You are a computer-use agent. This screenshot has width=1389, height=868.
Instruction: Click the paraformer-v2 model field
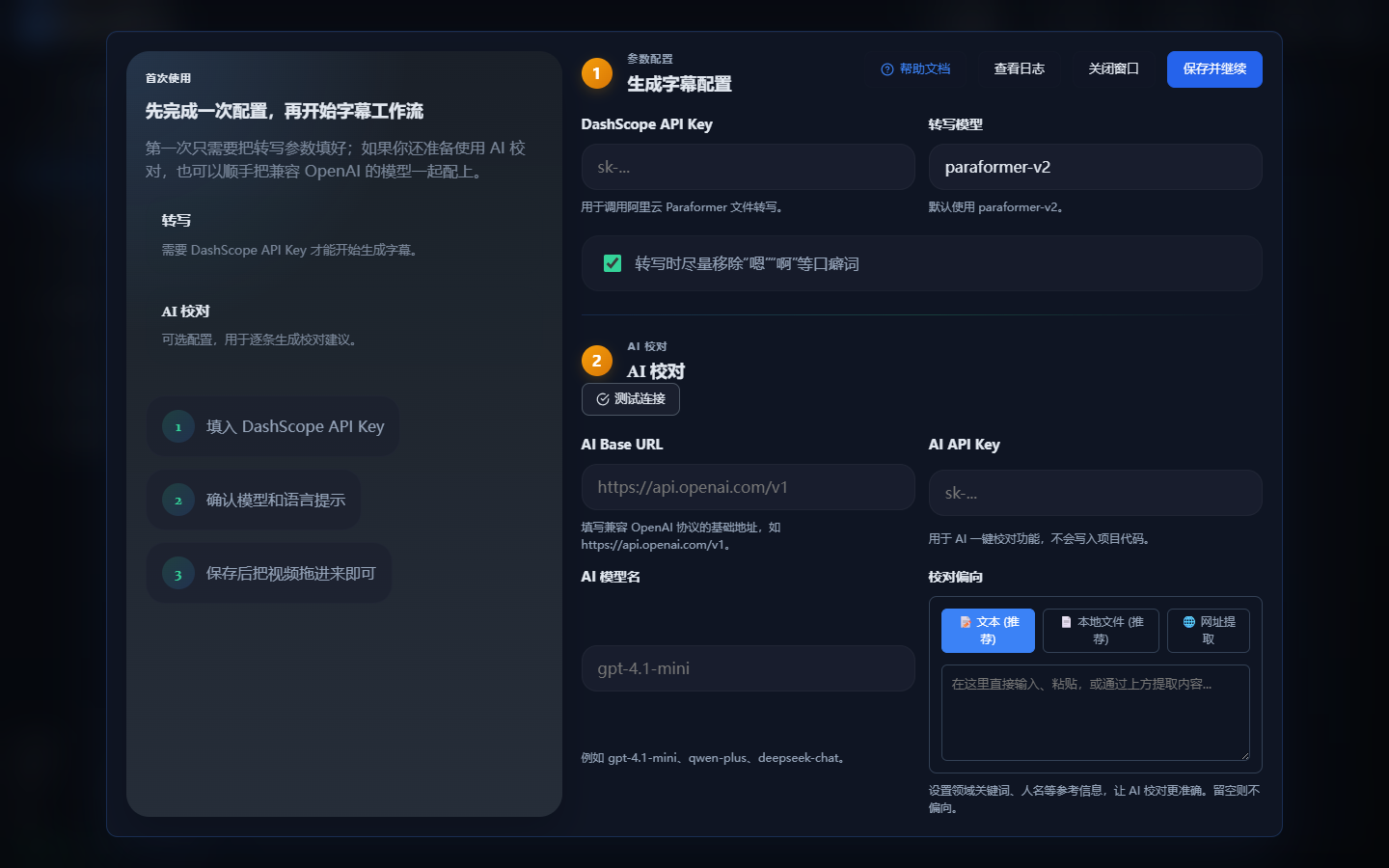pos(1096,167)
